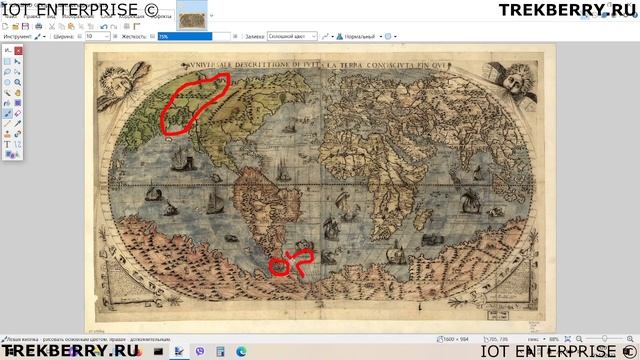Click the Paste clipboard icon
640x360 pixels.
point(71,27)
